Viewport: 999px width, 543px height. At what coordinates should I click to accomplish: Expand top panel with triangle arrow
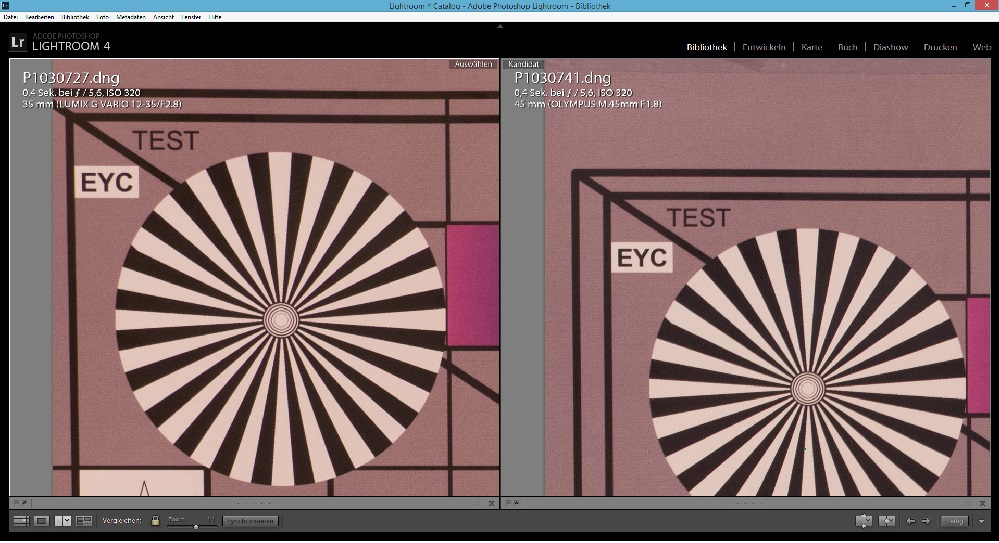click(x=500, y=26)
